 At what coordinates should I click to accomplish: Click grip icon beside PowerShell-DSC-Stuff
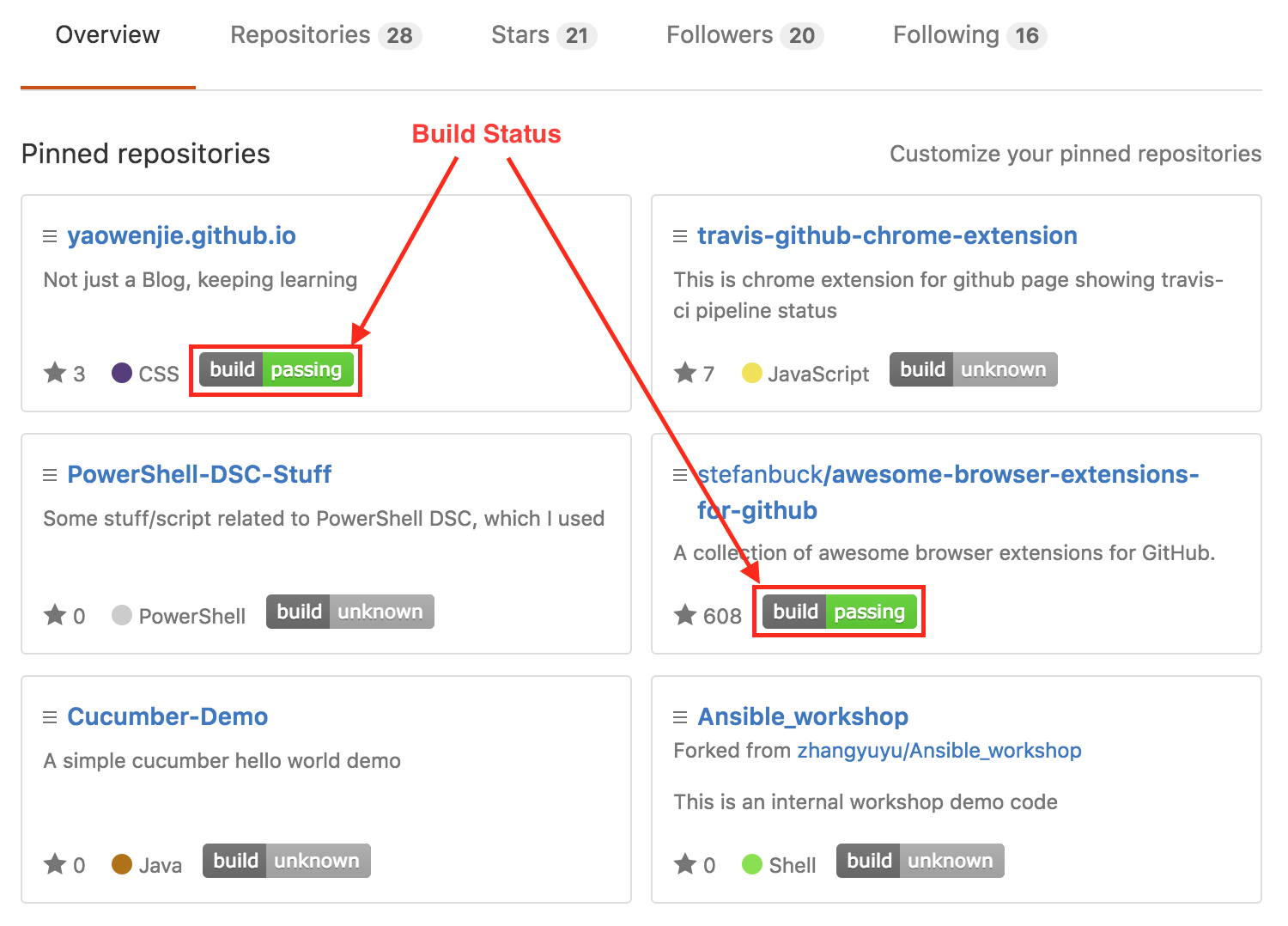50,475
